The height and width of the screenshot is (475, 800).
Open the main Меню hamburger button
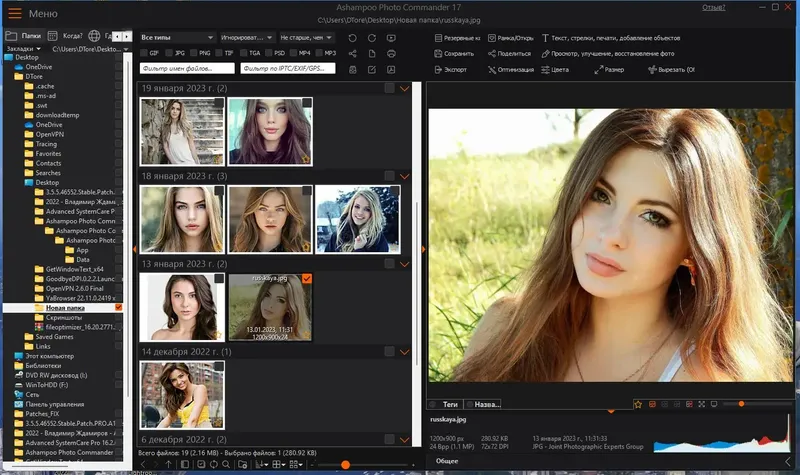[13, 13]
